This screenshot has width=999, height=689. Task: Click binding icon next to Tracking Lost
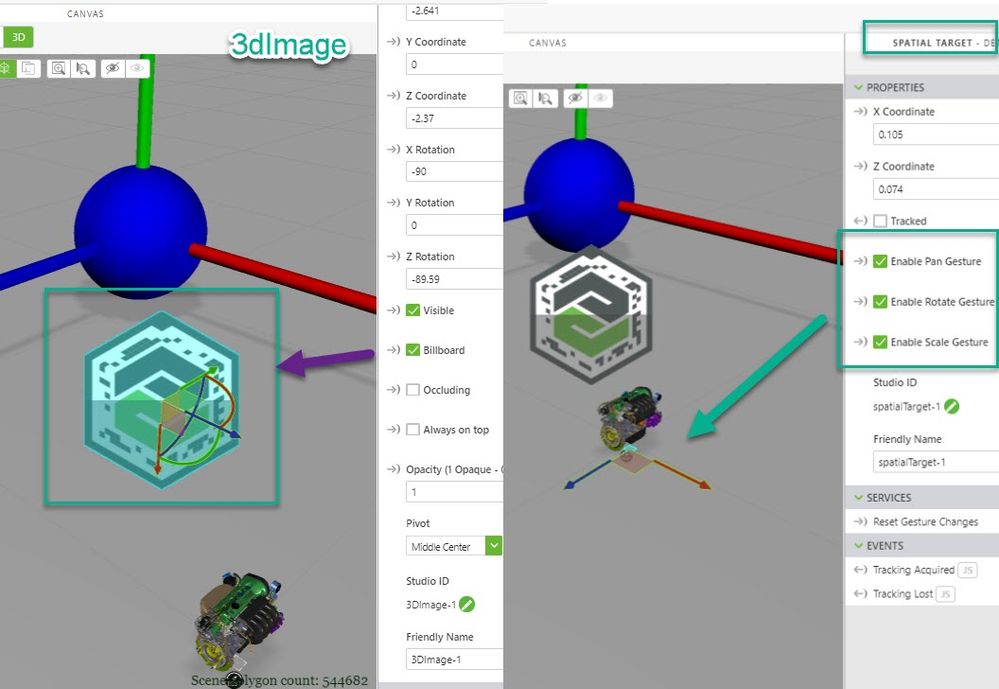[860, 593]
